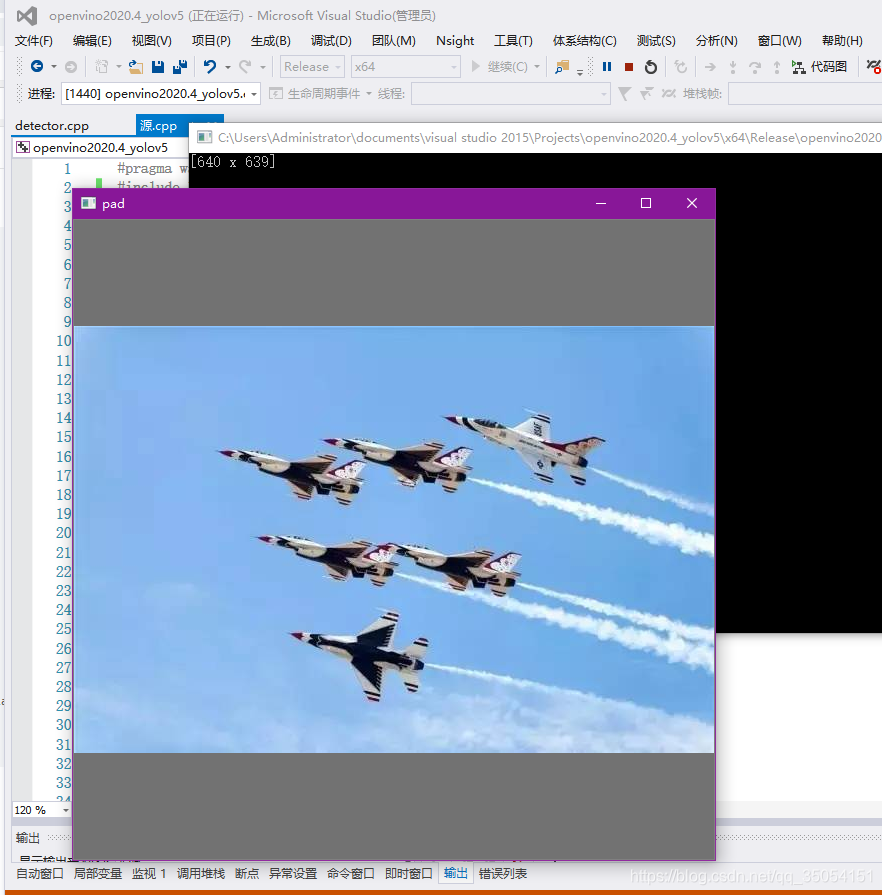
Task: Open the Thread (线程) combo box
Action: pyautogui.click(x=510, y=94)
